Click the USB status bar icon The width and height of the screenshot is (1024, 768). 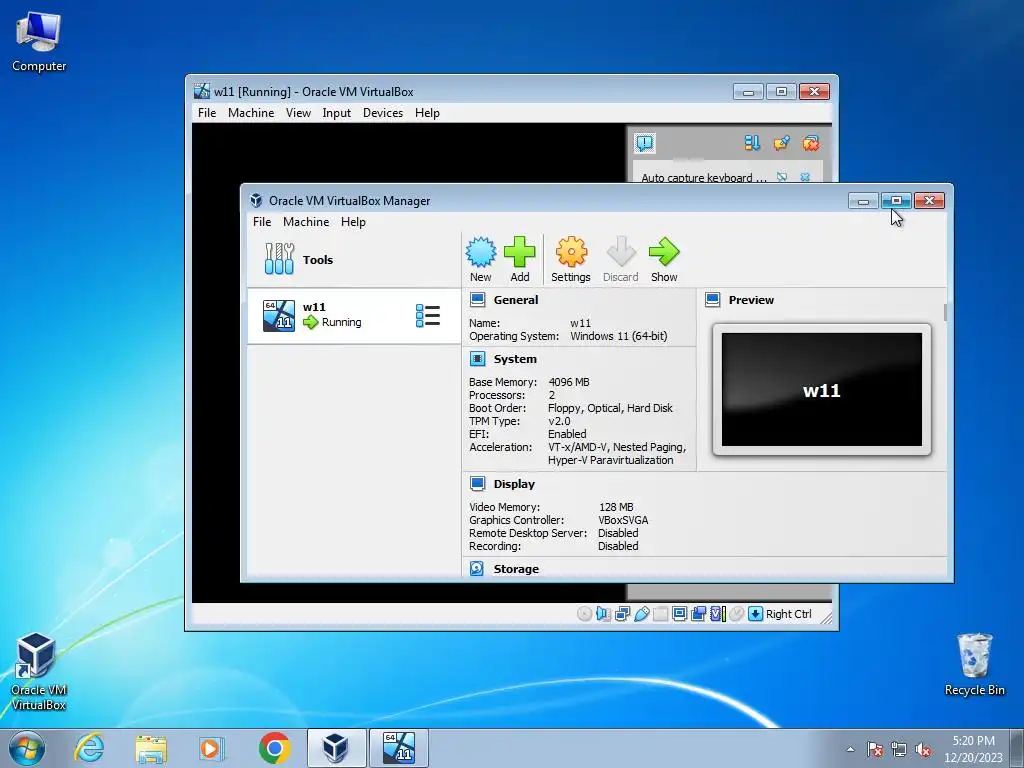tap(641, 614)
